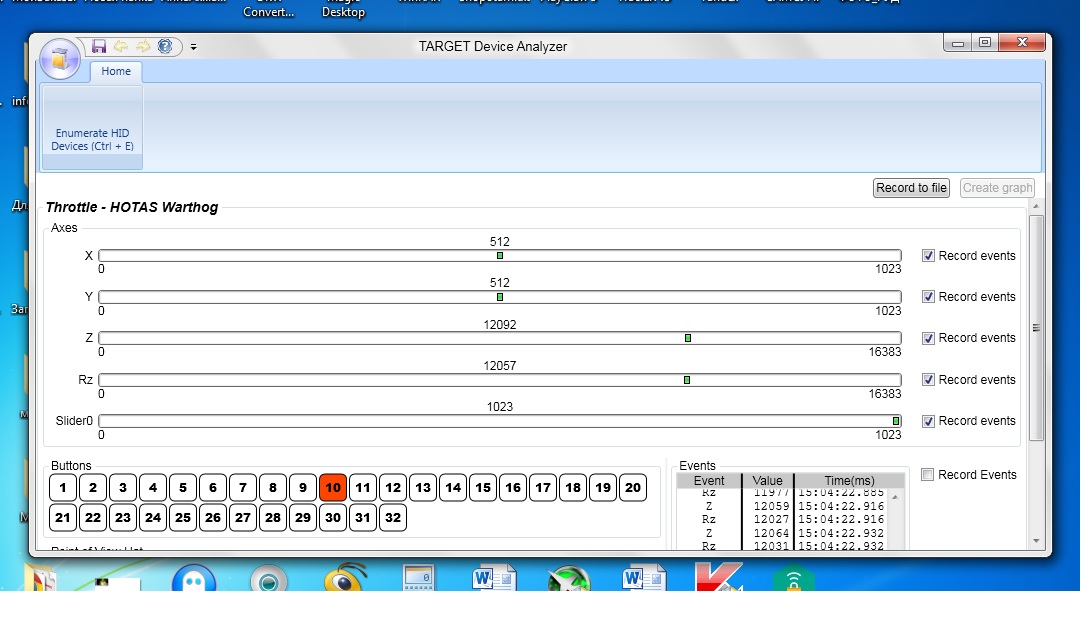Open the blue ghost circle taskbar icon

194,579
